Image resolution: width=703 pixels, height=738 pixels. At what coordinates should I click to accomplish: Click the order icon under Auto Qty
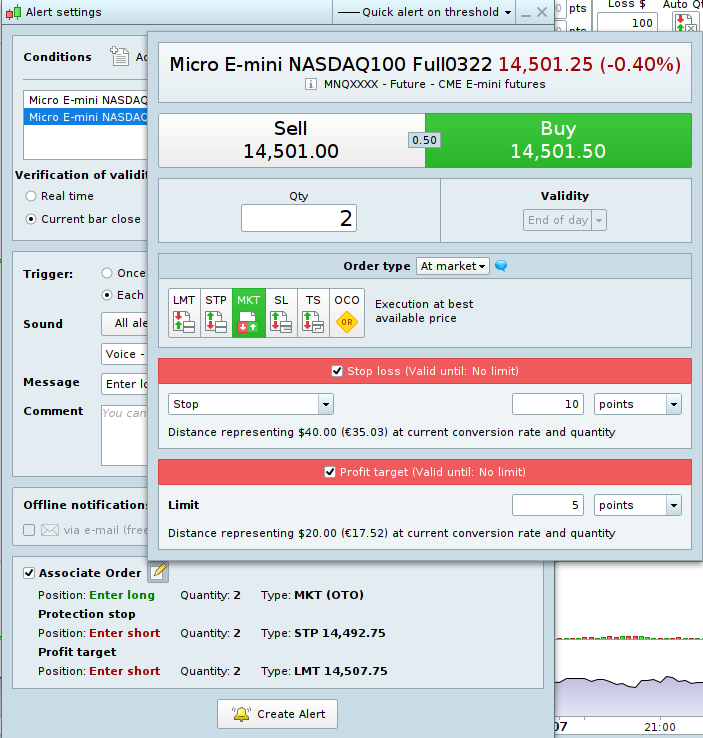click(685, 23)
